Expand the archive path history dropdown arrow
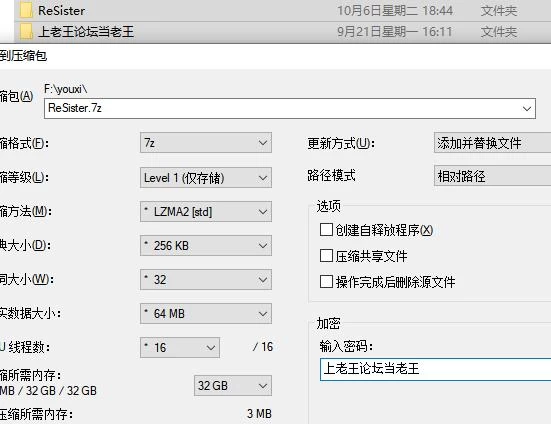 [x=526, y=109]
